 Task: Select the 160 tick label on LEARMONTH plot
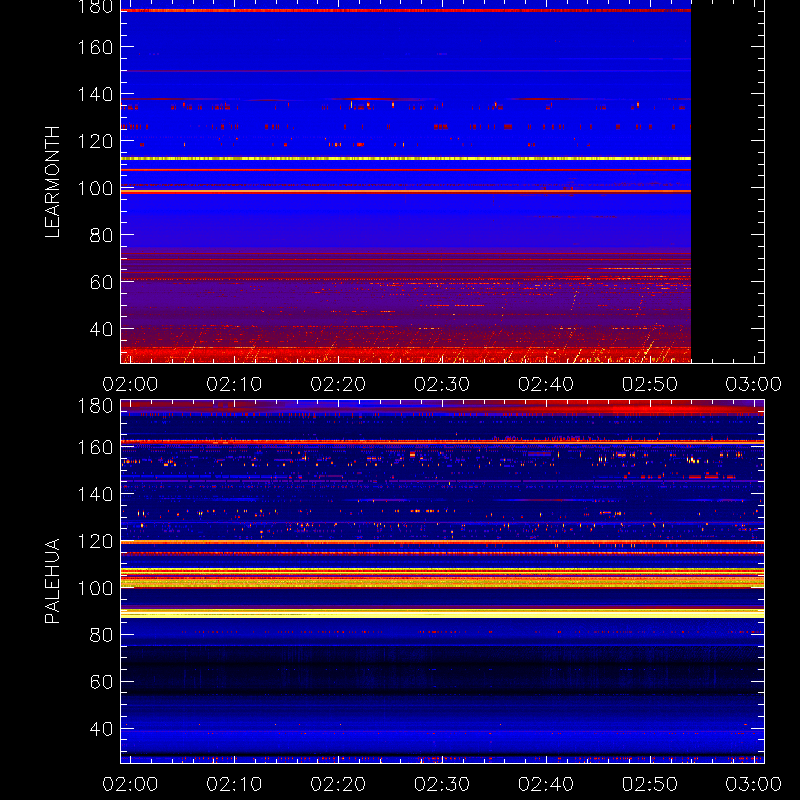[95, 47]
